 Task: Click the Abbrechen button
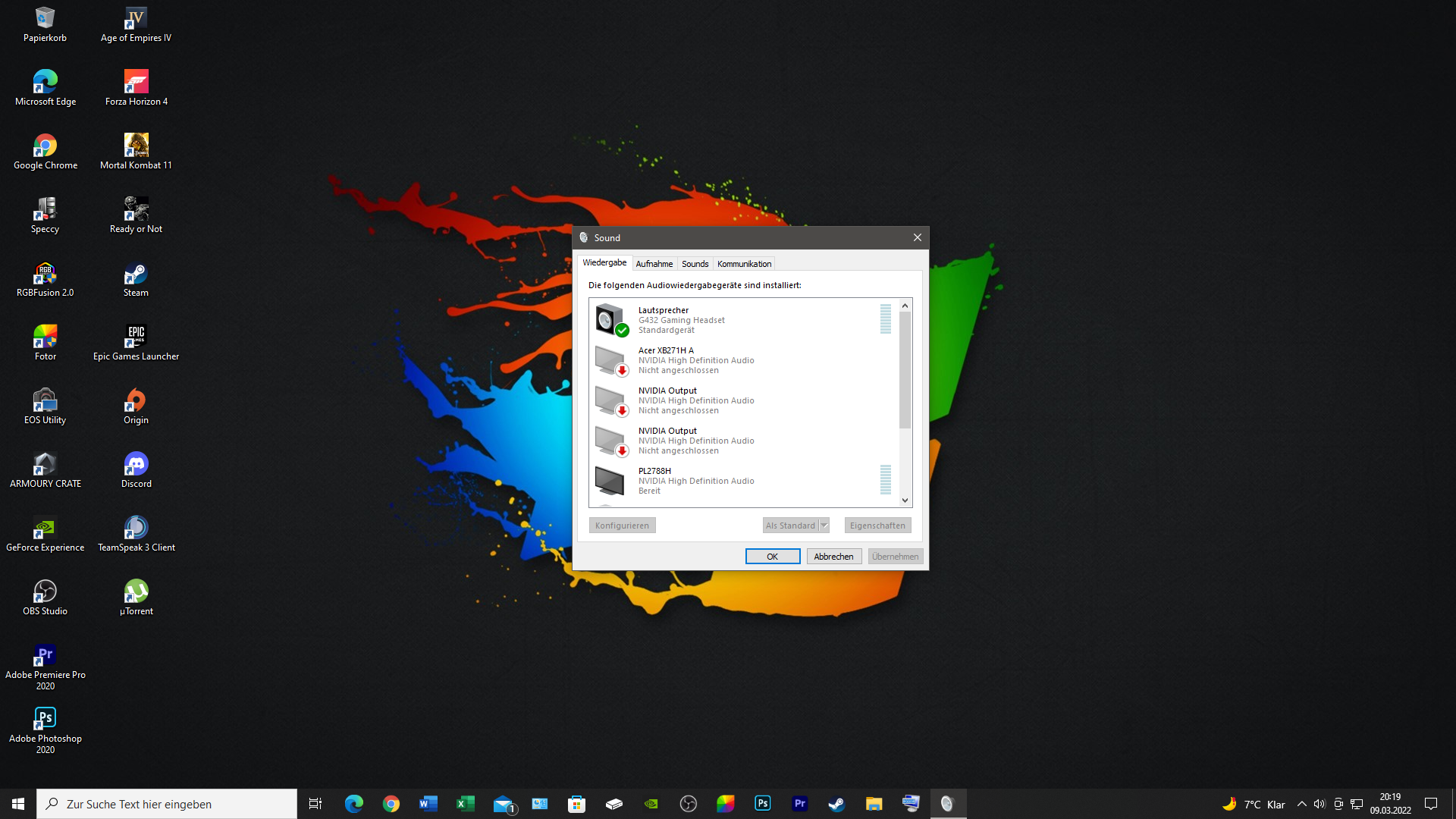(833, 557)
